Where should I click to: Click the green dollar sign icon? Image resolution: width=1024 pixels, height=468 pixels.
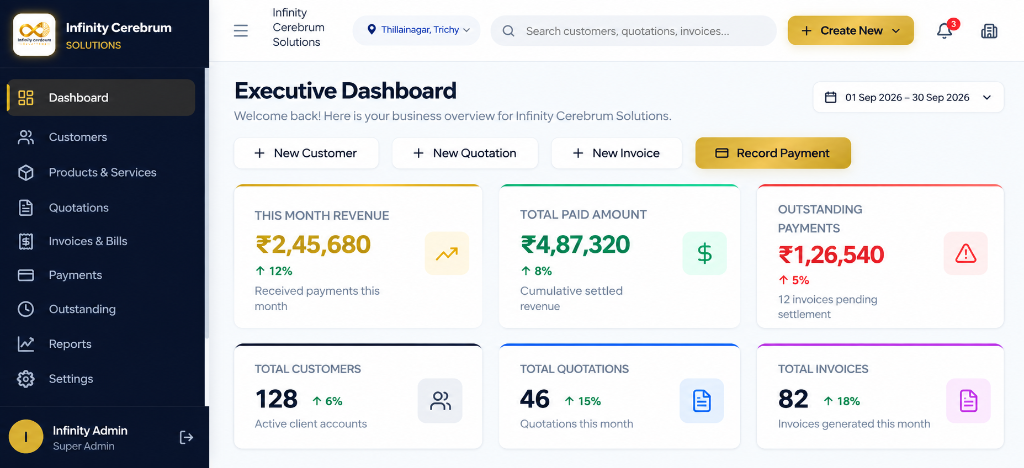pyautogui.click(x=705, y=253)
